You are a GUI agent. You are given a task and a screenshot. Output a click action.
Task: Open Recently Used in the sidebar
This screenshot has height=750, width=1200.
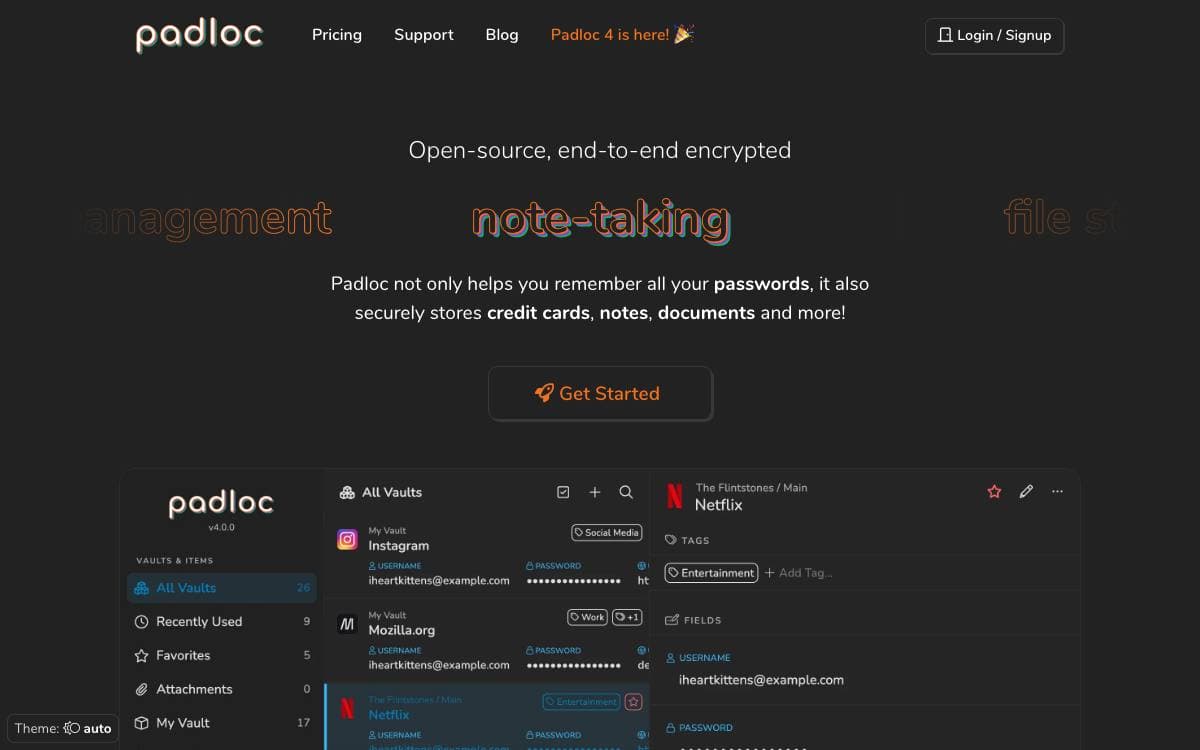click(221, 622)
